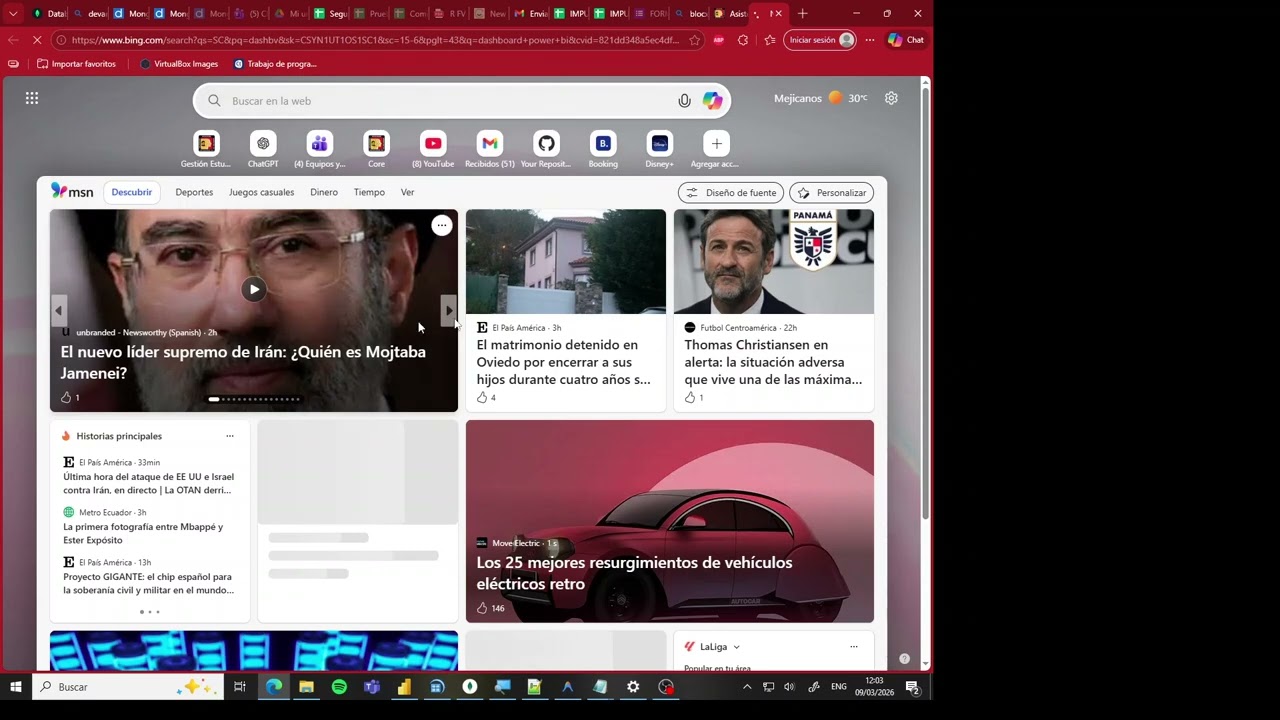Open the LaLiga card more options
Image resolution: width=1280 pixels, height=720 pixels.
click(853, 647)
